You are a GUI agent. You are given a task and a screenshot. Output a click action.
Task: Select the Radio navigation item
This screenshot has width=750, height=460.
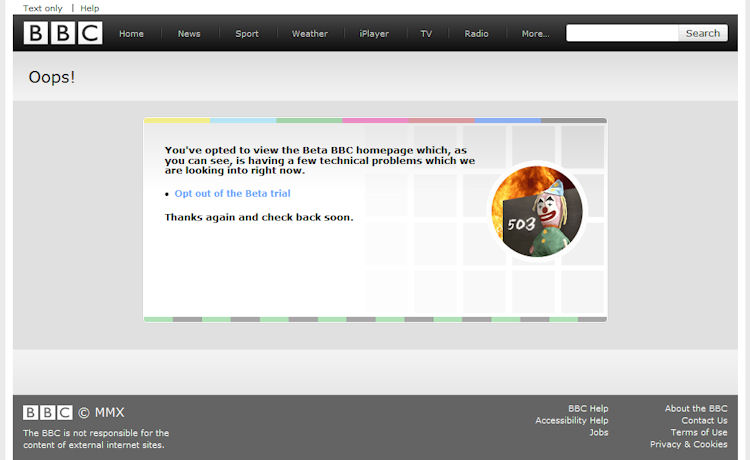(476, 33)
